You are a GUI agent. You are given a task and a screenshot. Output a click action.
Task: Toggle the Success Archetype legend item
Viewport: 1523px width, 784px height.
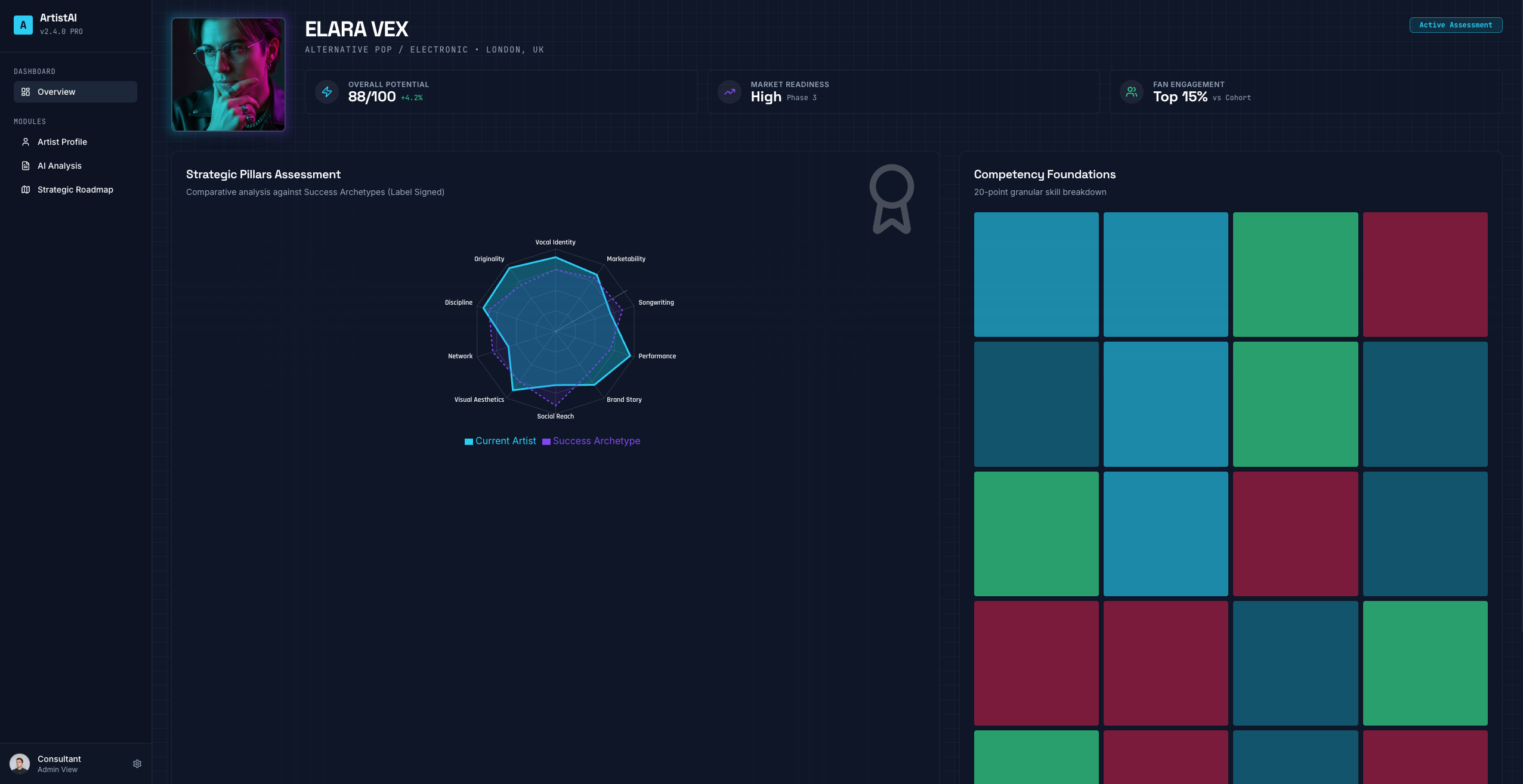coord(591,441)
